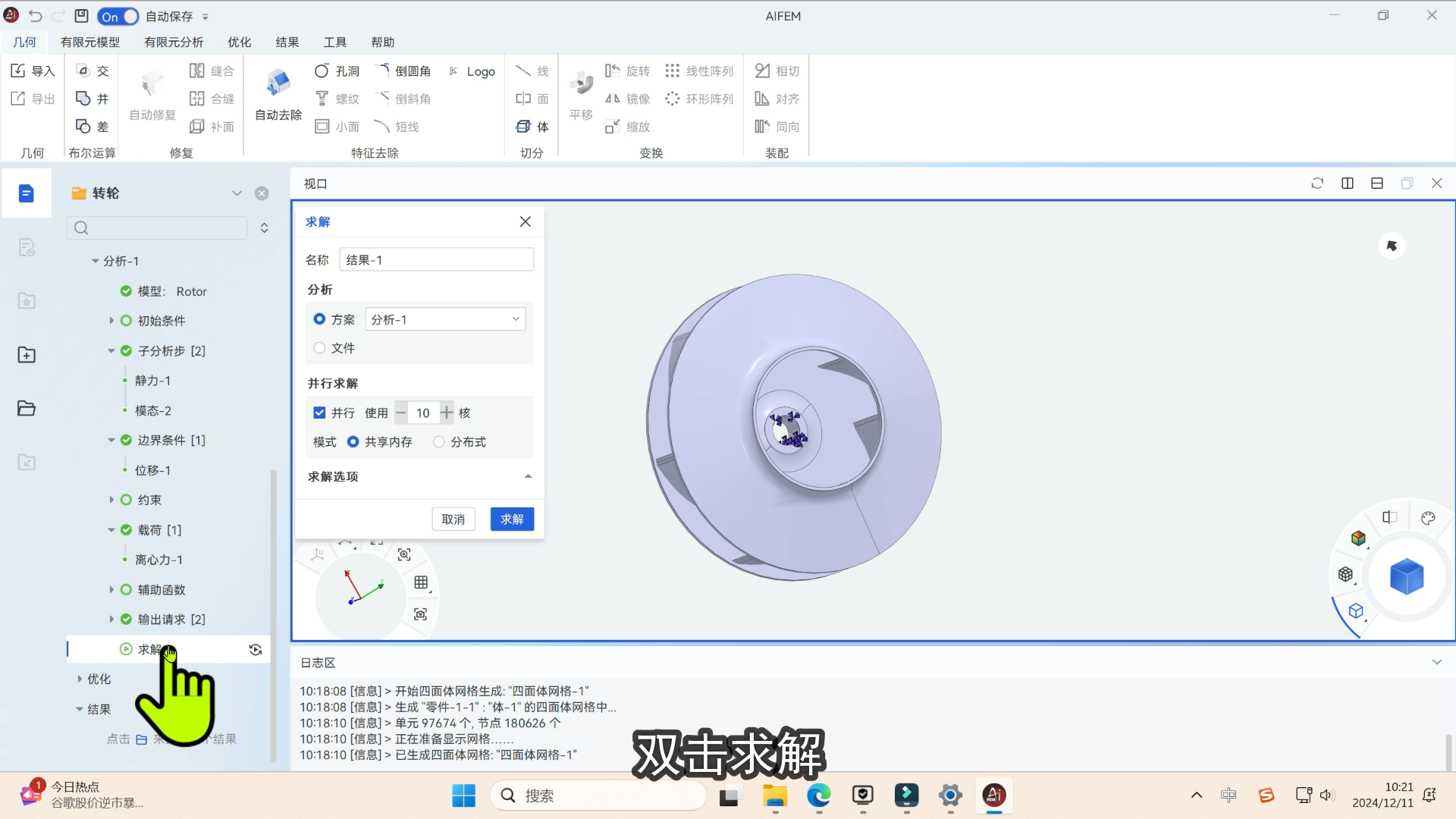This screenshot has width=1456, height=819.
Task: Click the refresh icon in viewport header
Action: click(x=1317, y=184)
